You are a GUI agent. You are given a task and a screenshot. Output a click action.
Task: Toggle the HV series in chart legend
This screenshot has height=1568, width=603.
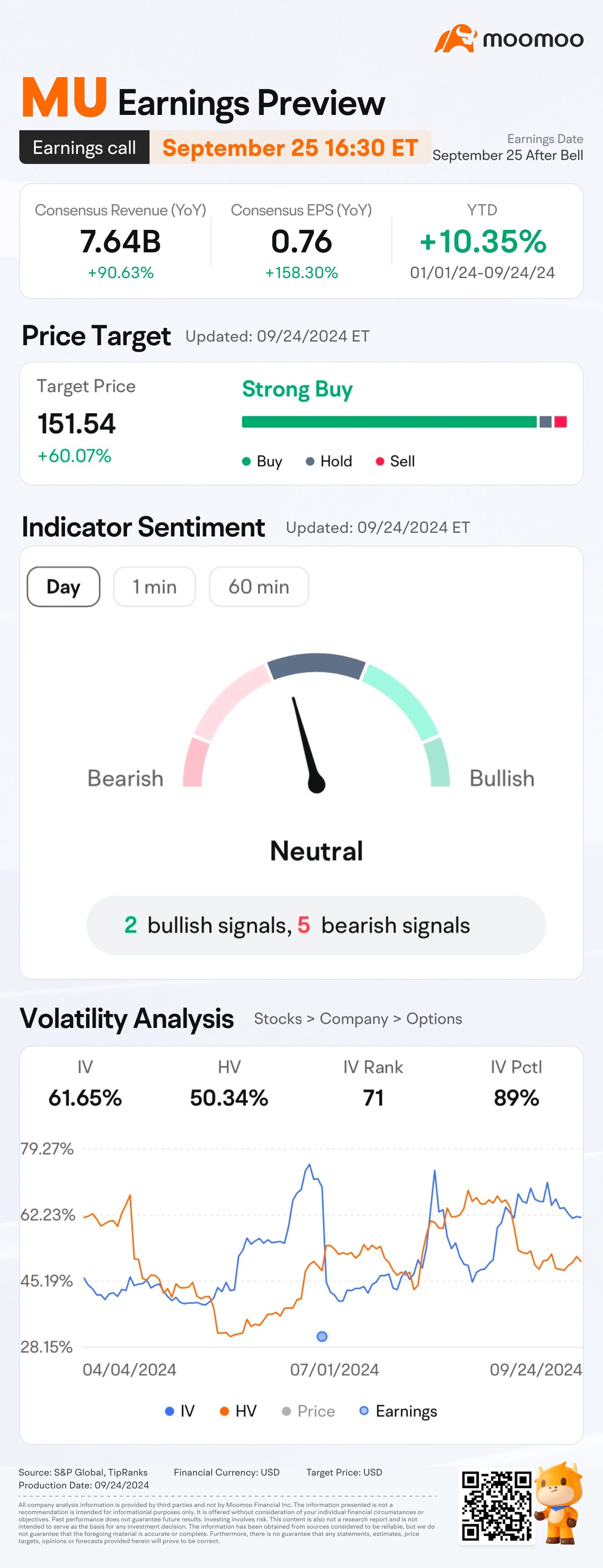pyautogui.click(x=238, y=1411)
